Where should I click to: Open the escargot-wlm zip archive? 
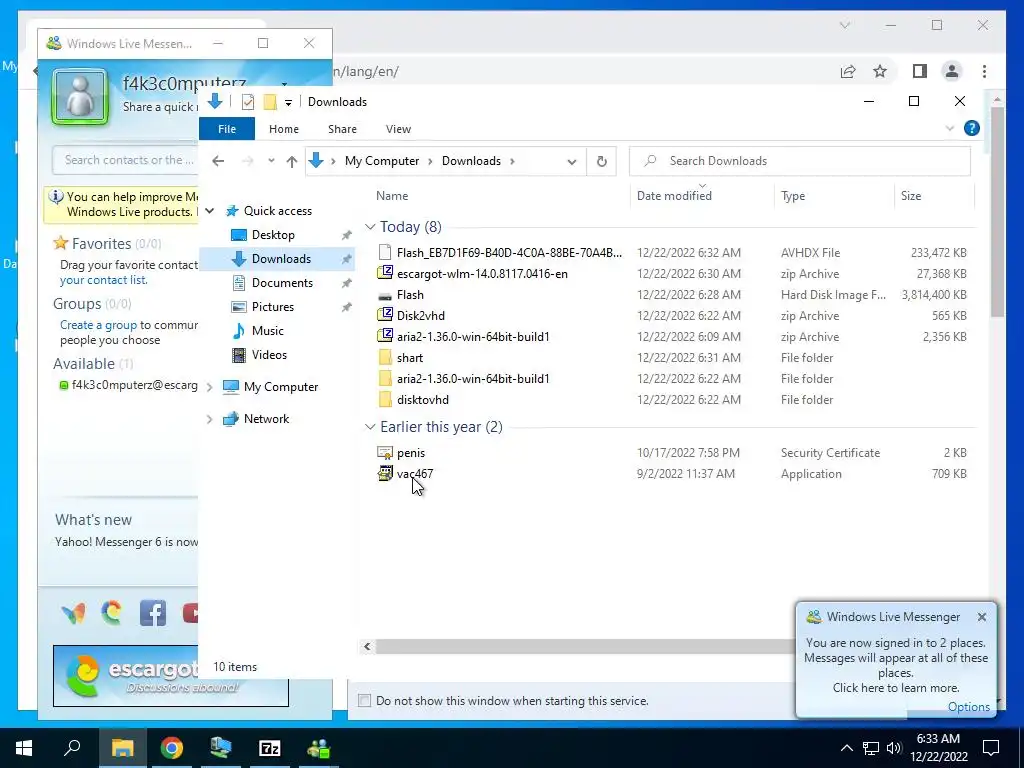point(482,274)
